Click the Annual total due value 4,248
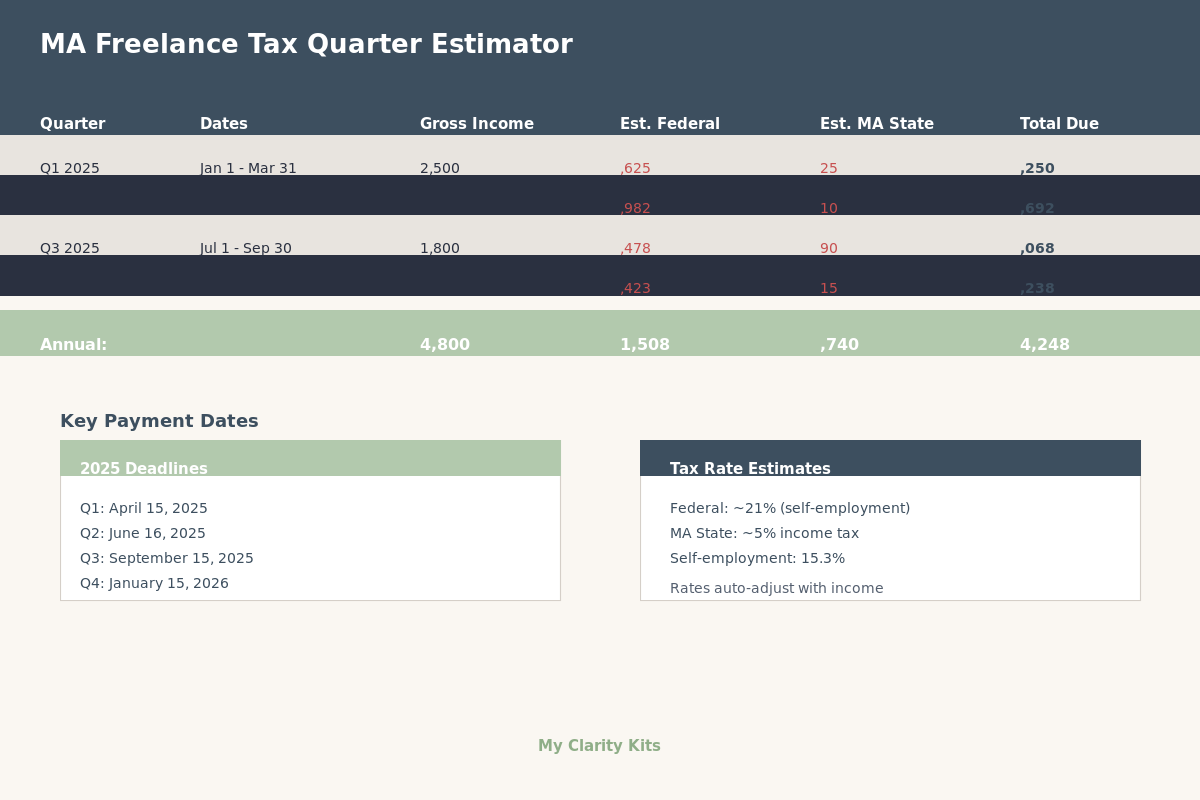1200x800 pixels. [1044, 345]
